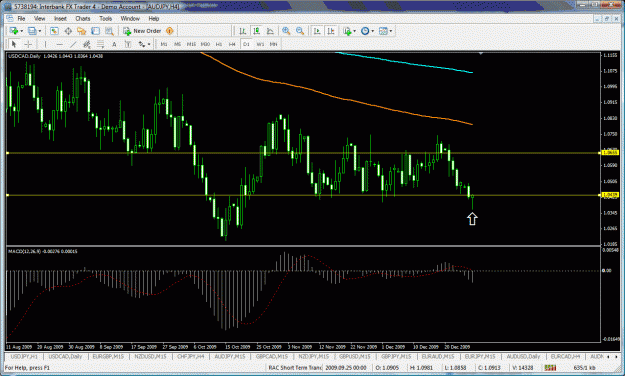Expand the Periods dropdown arrow

pyautogui.click(x=373, y=31)
